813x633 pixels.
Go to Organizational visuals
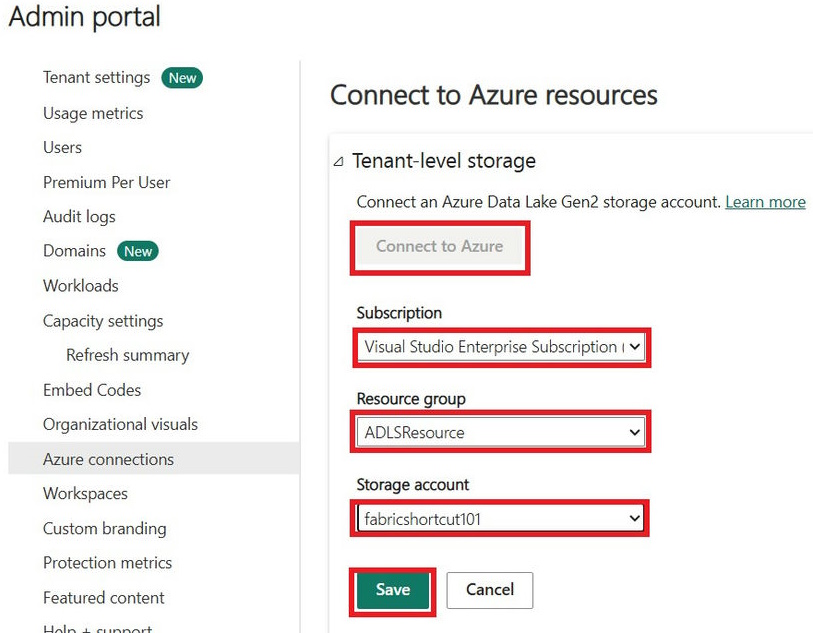(x=120, y=424)
